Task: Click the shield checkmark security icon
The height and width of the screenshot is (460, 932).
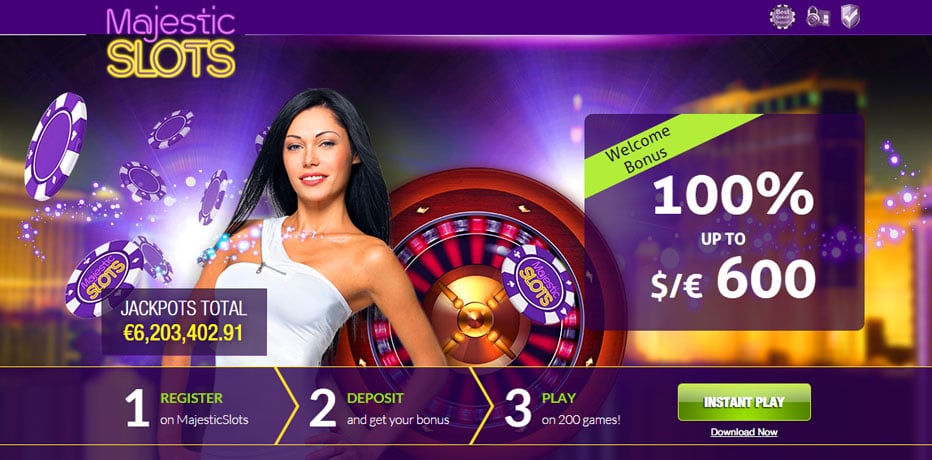Action: [851, 16]
